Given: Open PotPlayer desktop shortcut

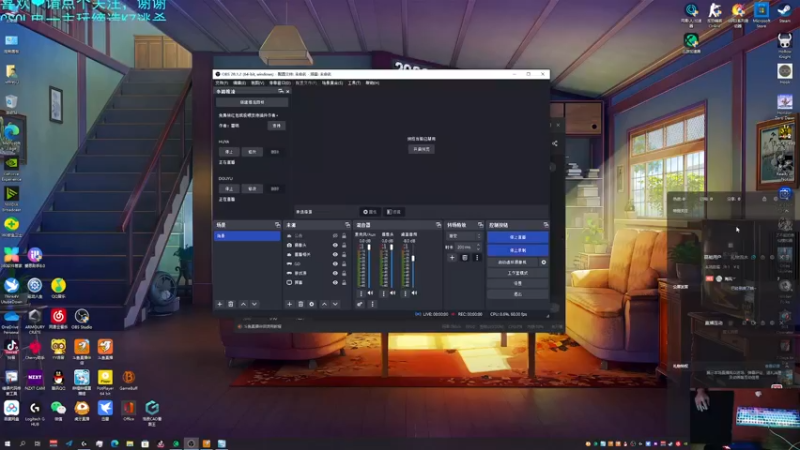Looking at the screenshot, I should 105,382.
